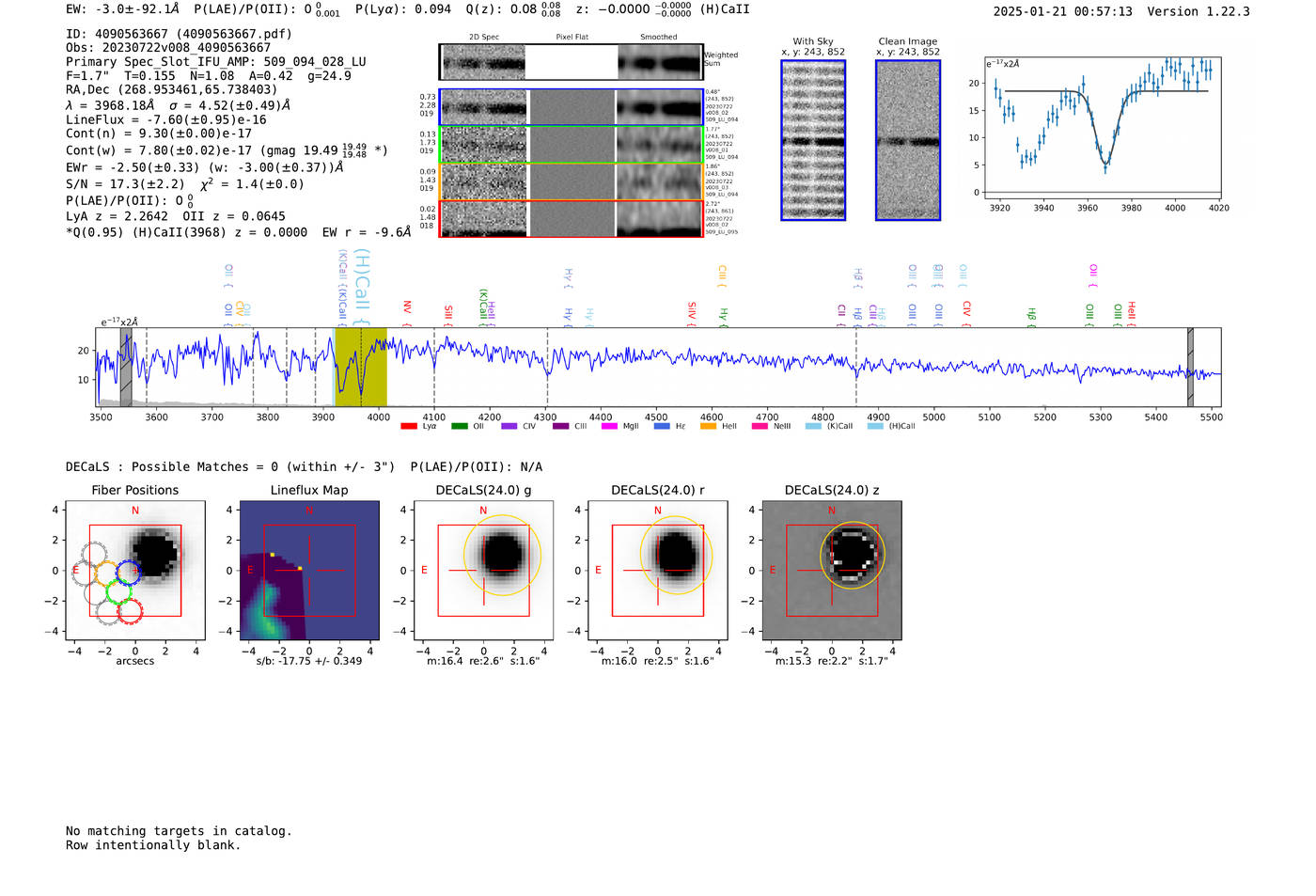1316x896 pixels.
Task: Open the Fiber Positions image
Action: click(x=134, y=570)
